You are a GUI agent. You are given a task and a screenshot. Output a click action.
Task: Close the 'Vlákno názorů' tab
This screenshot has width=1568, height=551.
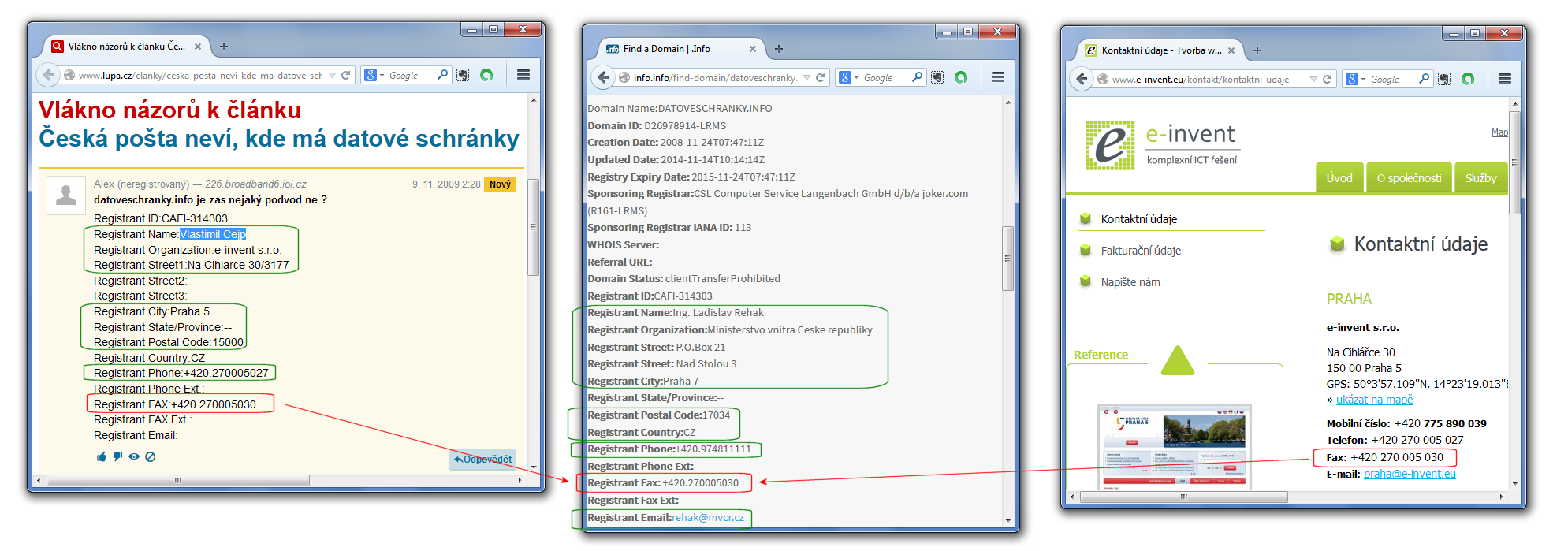(x=198, y=47)
